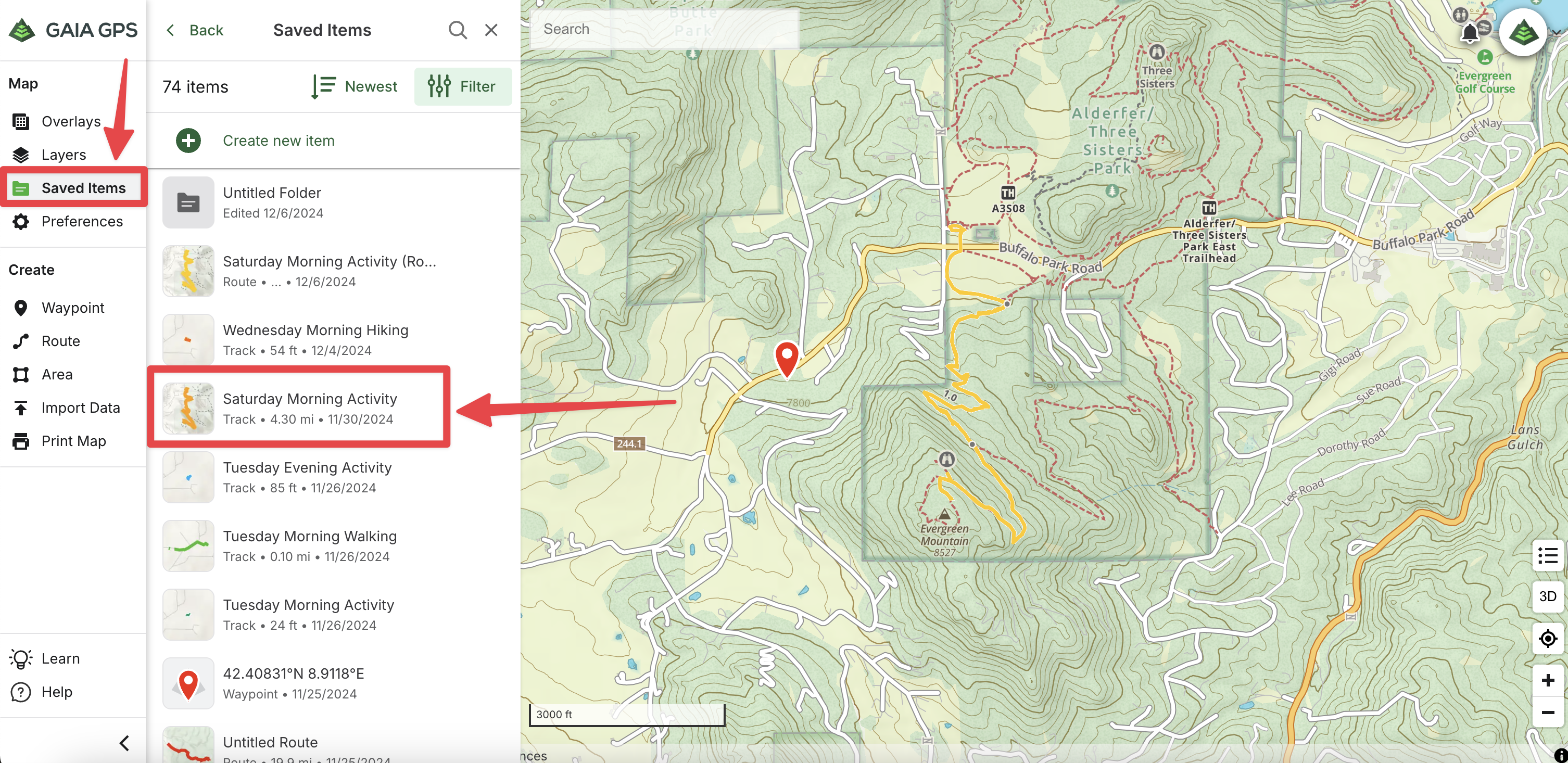Open the Layers menu item
1568x763 pixels.
[x=64, y=155]
